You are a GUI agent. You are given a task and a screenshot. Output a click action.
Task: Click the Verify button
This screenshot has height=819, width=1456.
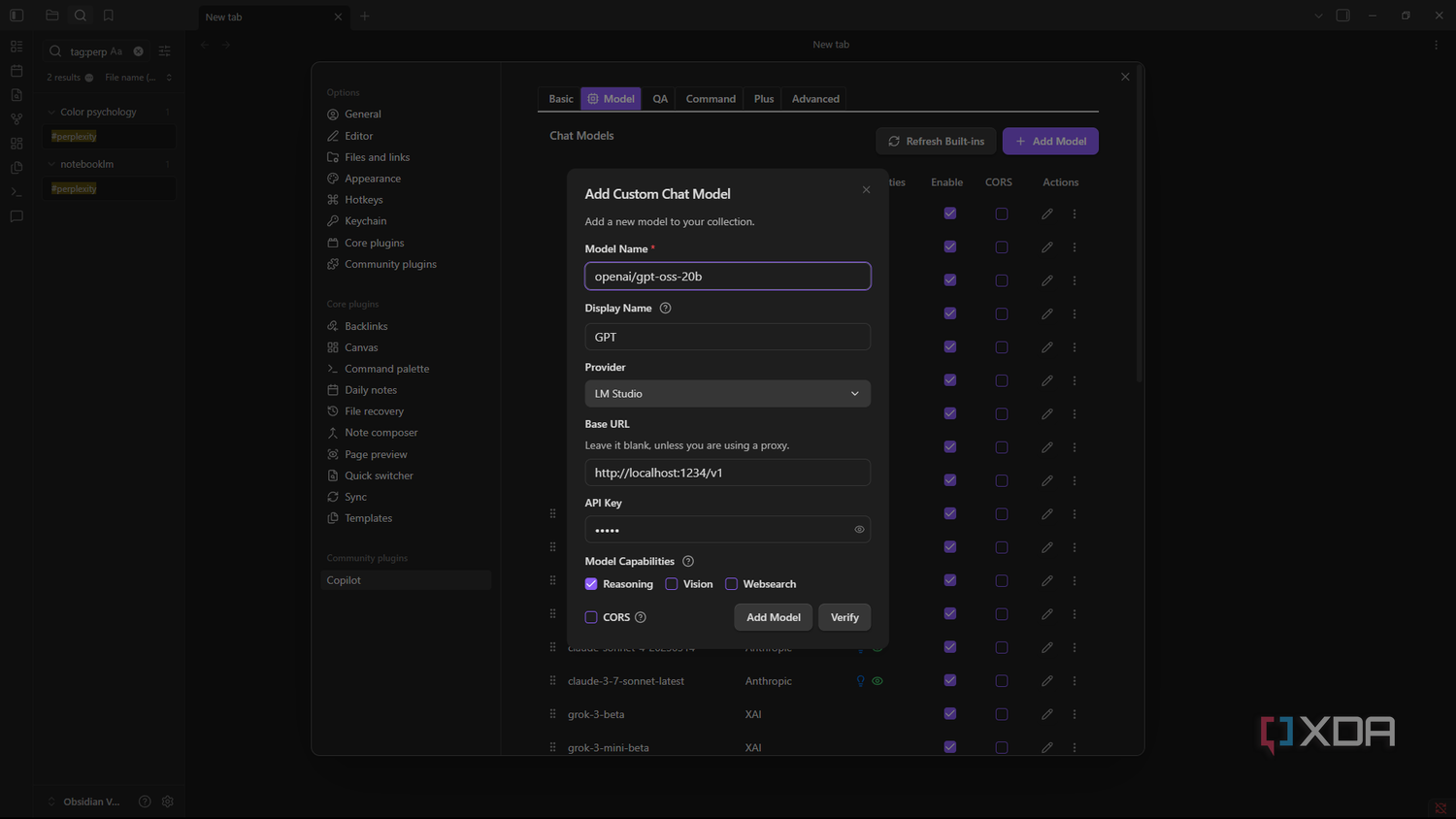844,618
